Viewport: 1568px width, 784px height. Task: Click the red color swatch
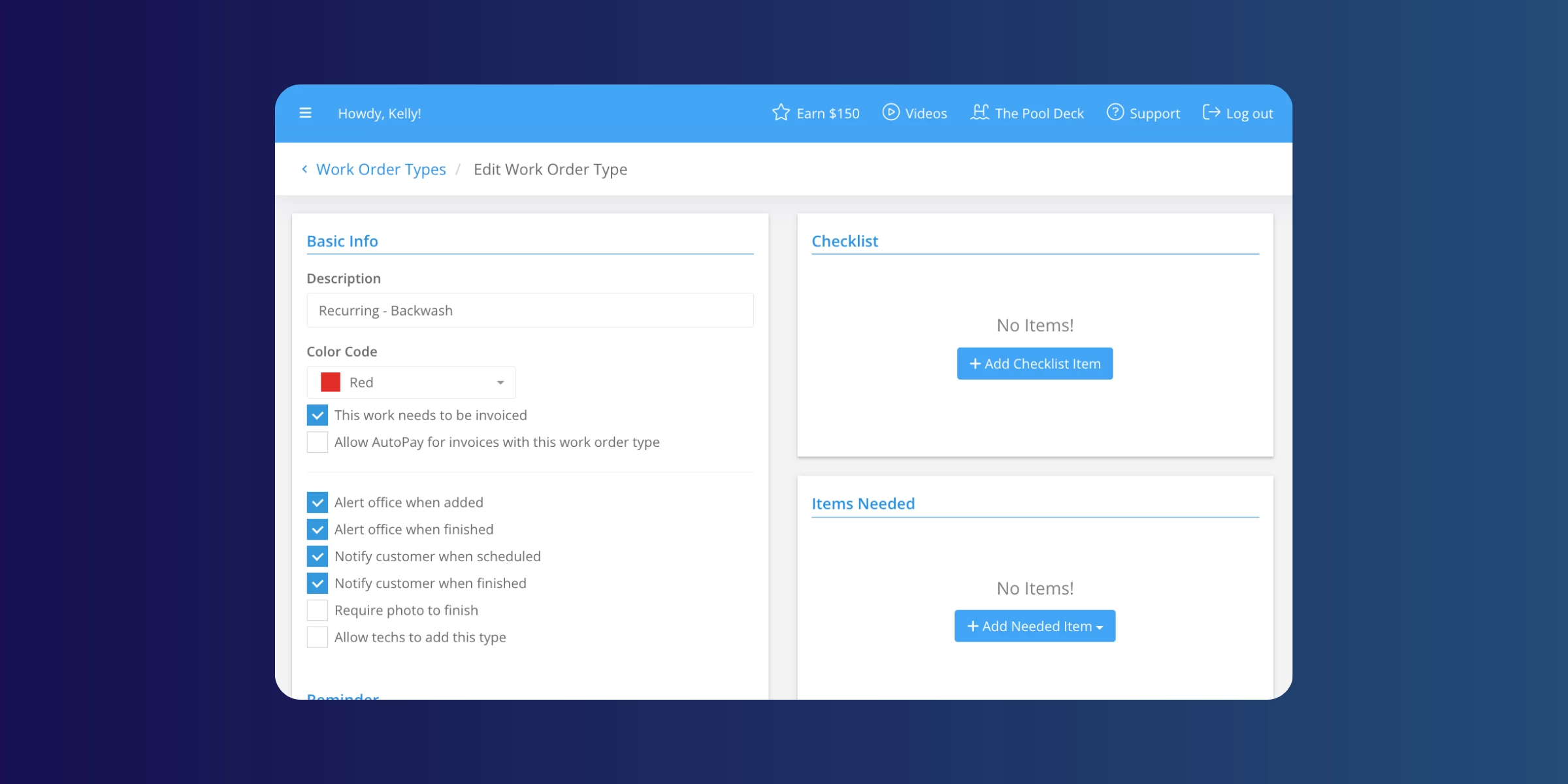(x=331, y=383)
